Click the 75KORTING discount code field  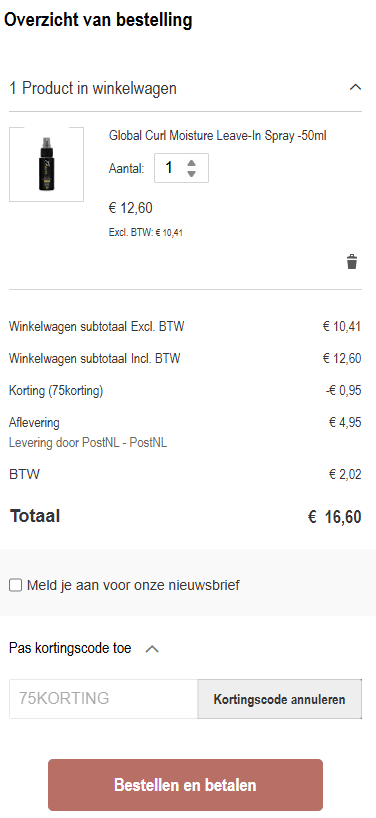click(103, 699)
